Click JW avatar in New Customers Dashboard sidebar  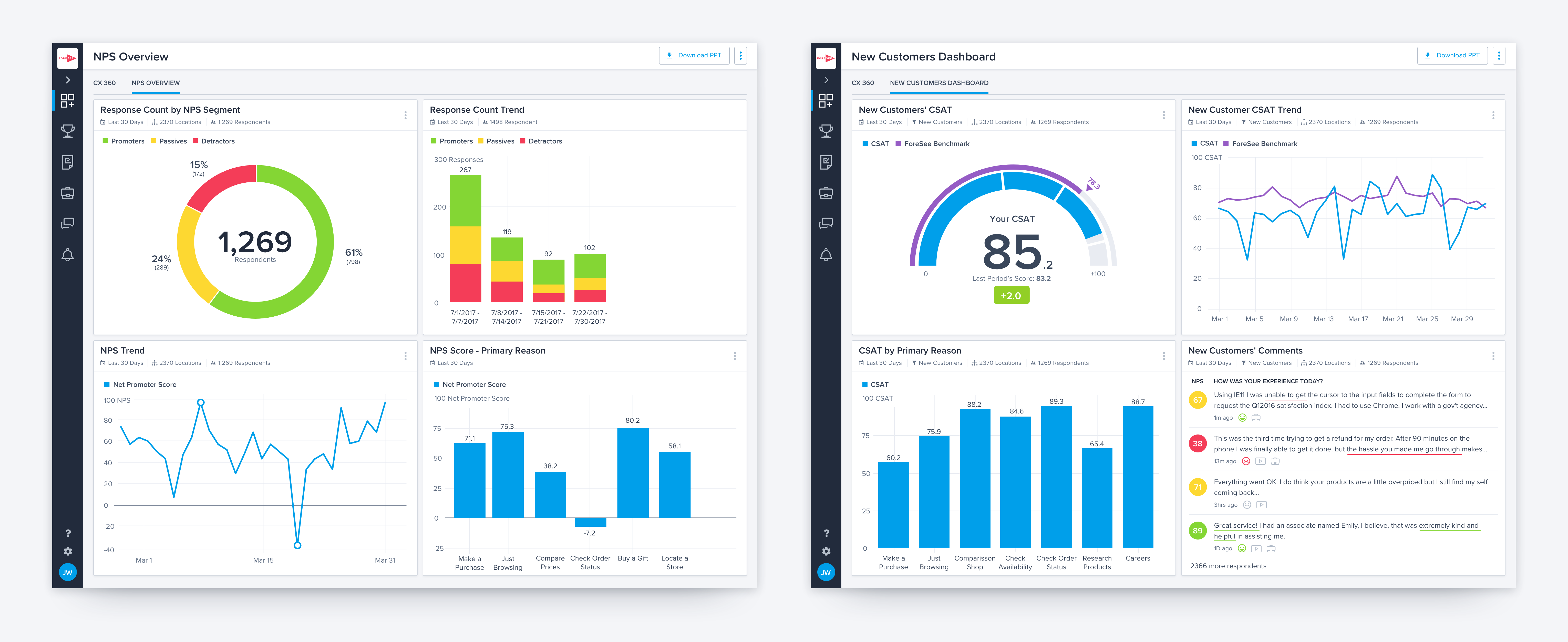pyautogui.click(x=826, y=573)
